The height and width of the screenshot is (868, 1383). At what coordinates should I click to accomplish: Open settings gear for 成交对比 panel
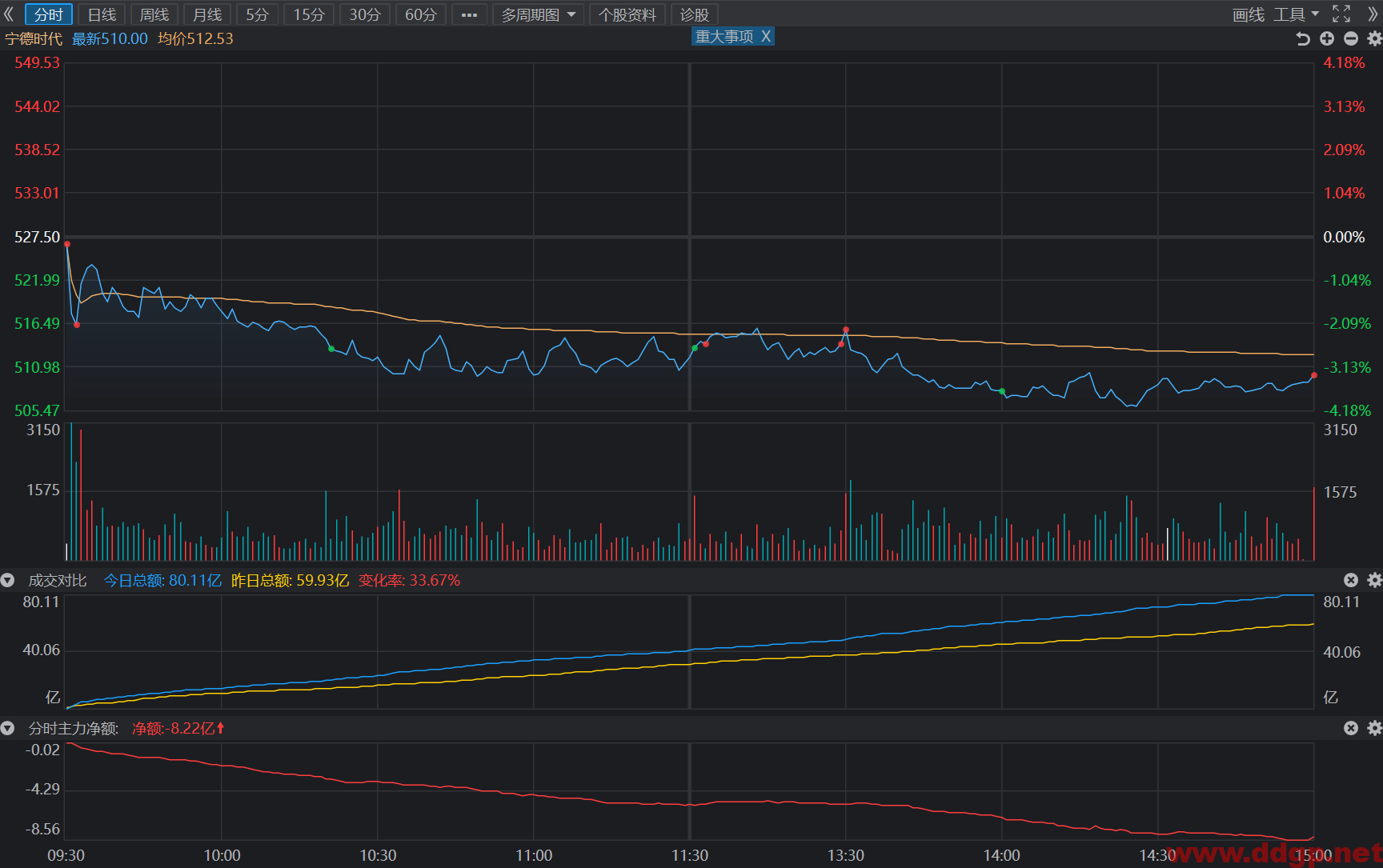pos(1374,580)
